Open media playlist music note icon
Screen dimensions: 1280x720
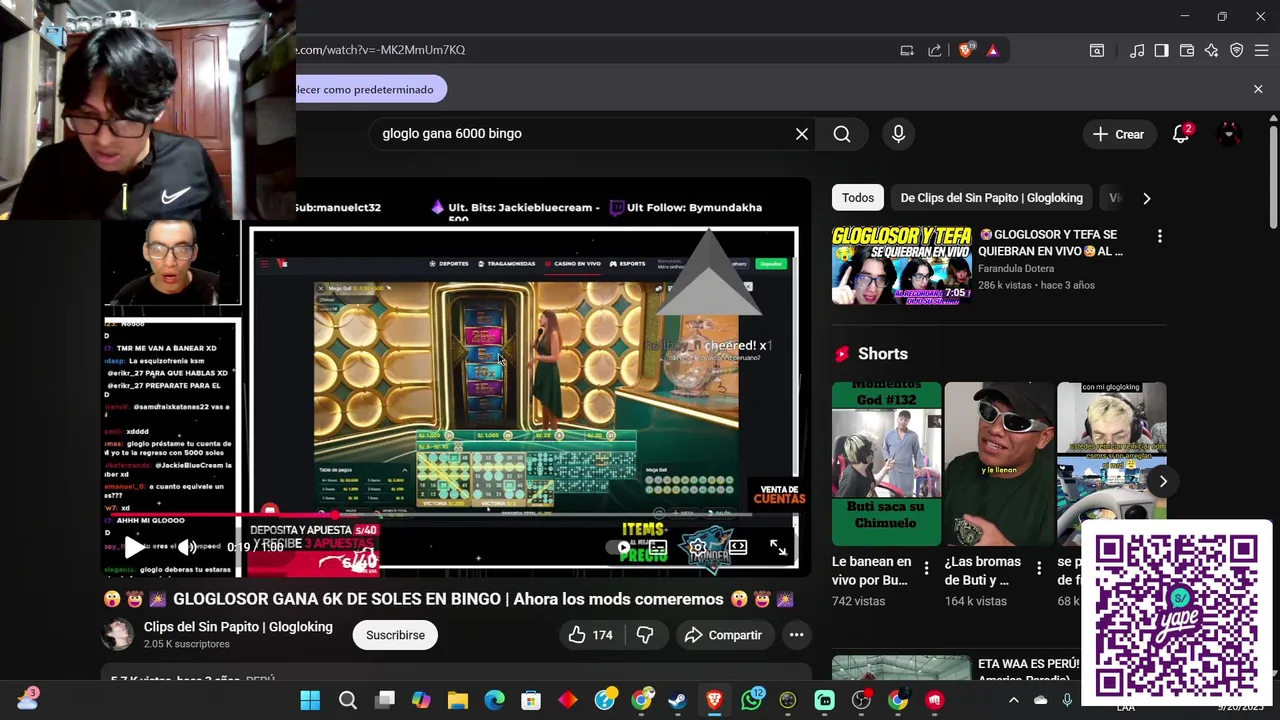click(1137, 50)
